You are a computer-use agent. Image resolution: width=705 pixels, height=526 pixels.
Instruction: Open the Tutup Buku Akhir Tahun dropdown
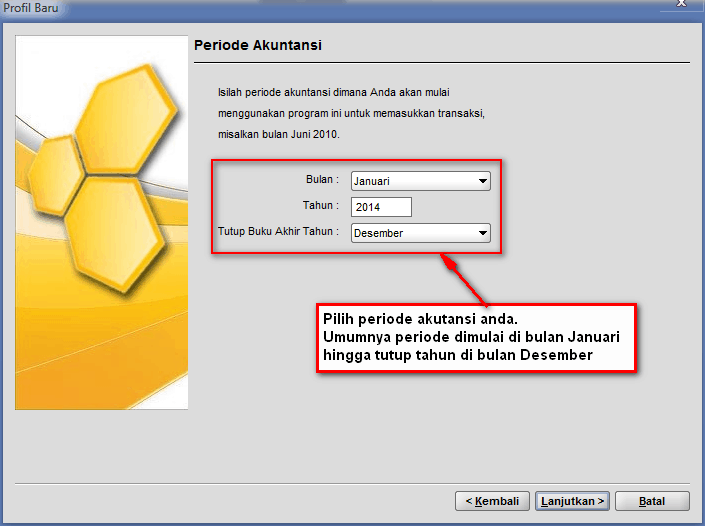tap(420, 233)
